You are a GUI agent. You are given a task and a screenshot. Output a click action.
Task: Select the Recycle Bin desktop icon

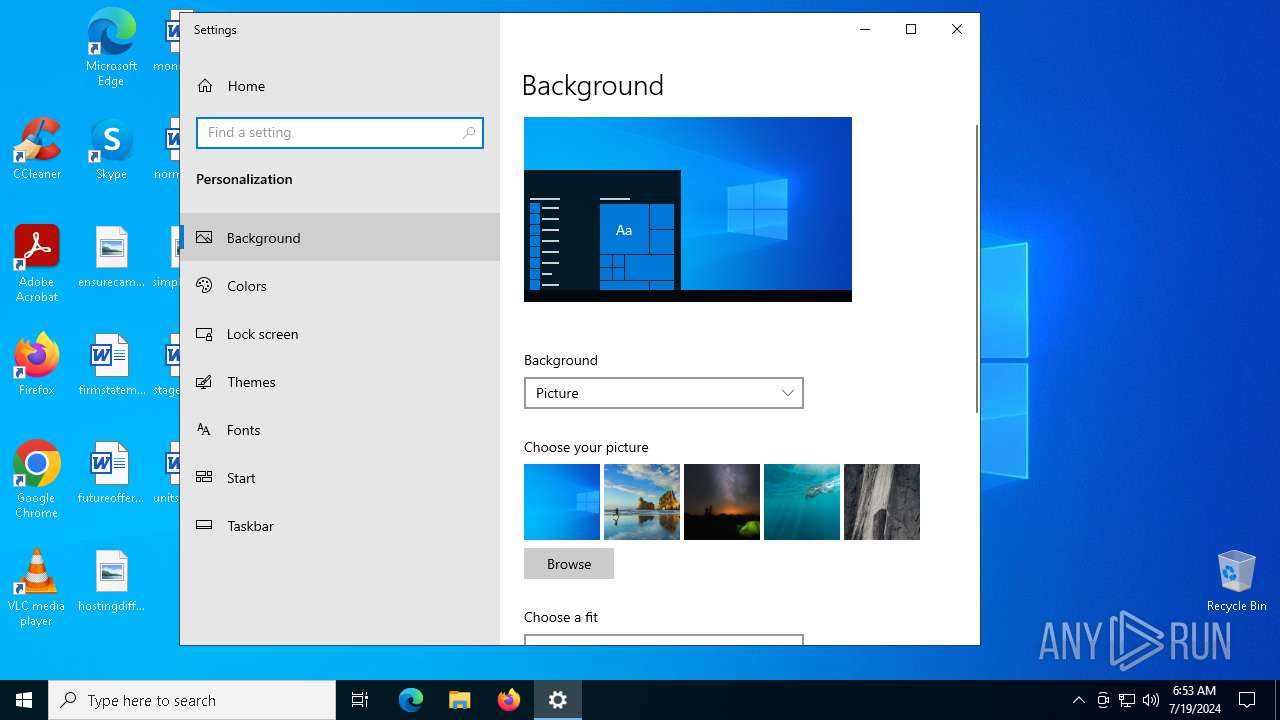pyautogui.click(x=1237, y=581)
